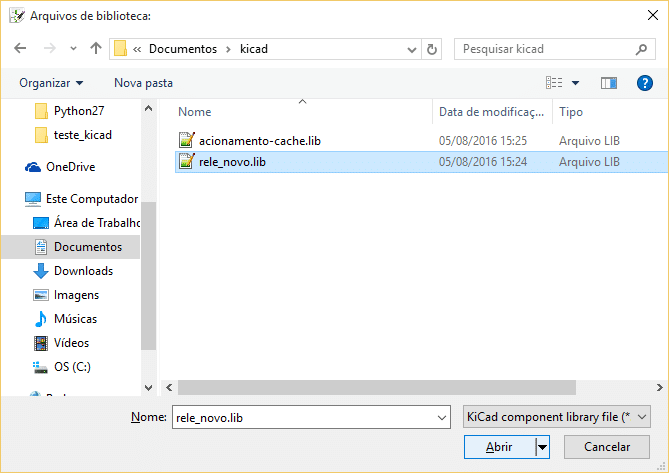Sort files by the Tipo column
This screenshot has height=473, width=669.
point(600,112)
